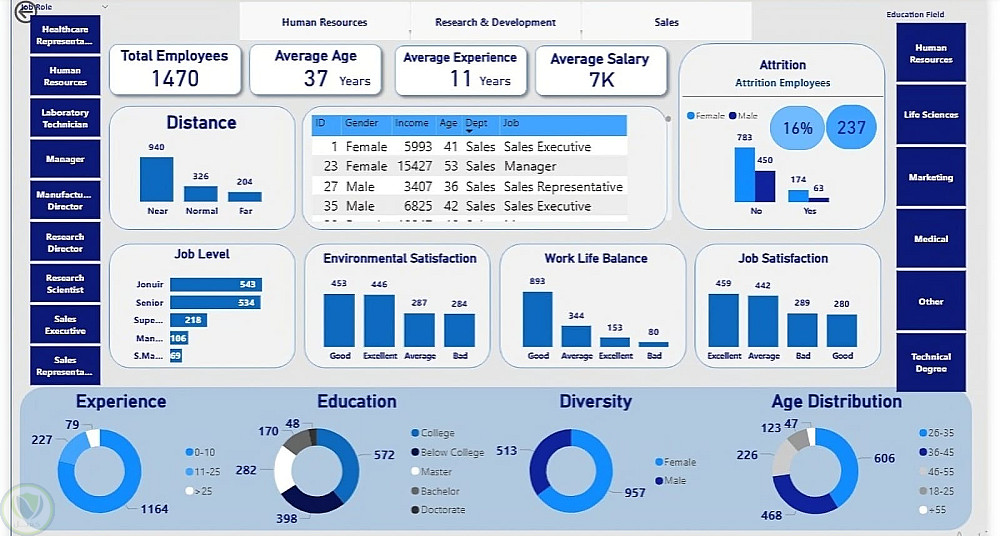
Task: Click College education legend marker
Action: coord(416,433)
